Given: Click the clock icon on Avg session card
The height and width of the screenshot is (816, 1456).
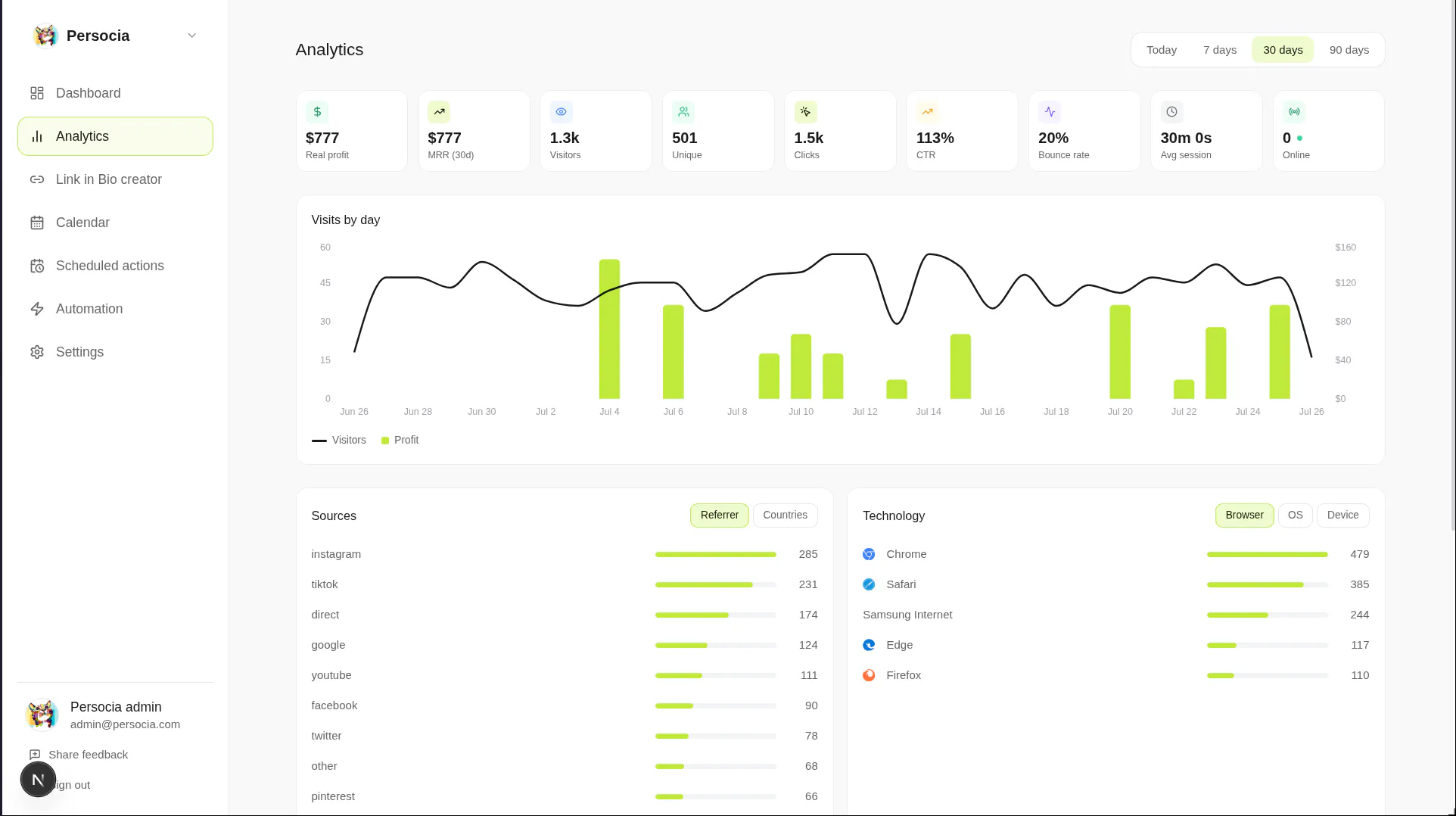Looking at the screenshot, I should tap(1171, 112).
